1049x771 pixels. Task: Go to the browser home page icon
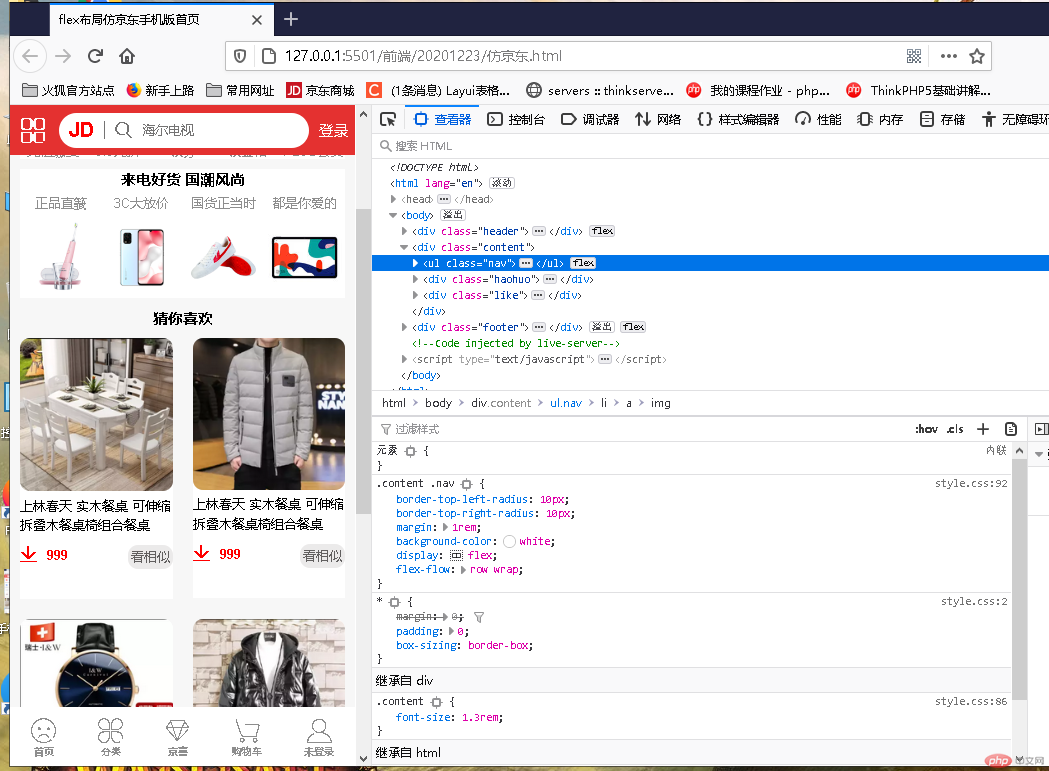(x=127, y=56)
